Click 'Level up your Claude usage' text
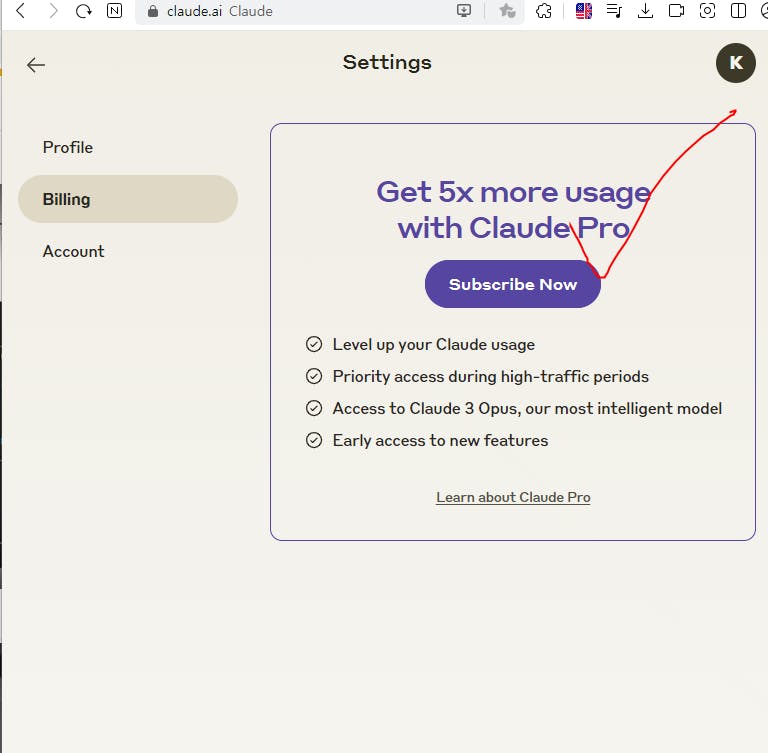 [x=433, y=344]
